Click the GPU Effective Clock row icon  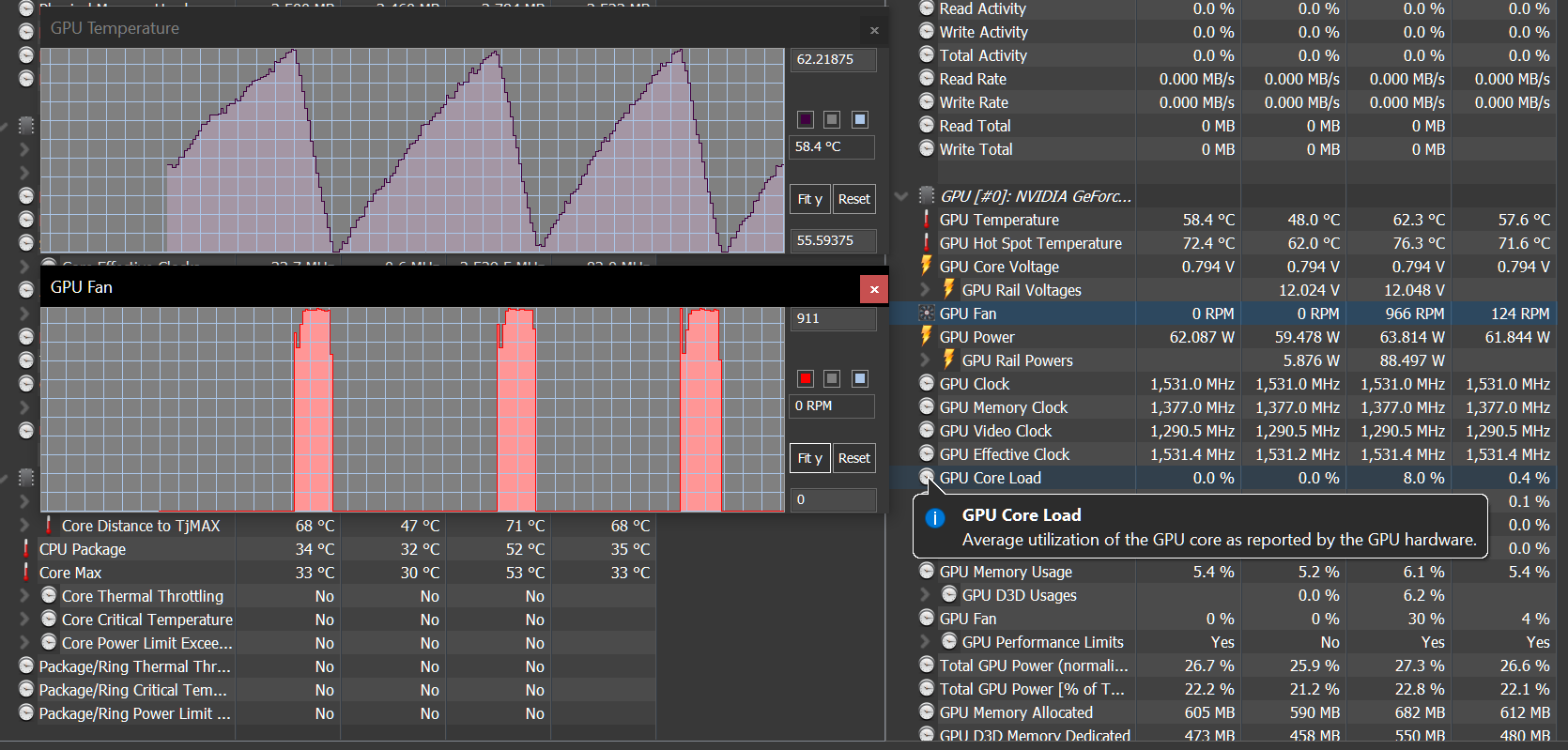(x=927, y=453)
